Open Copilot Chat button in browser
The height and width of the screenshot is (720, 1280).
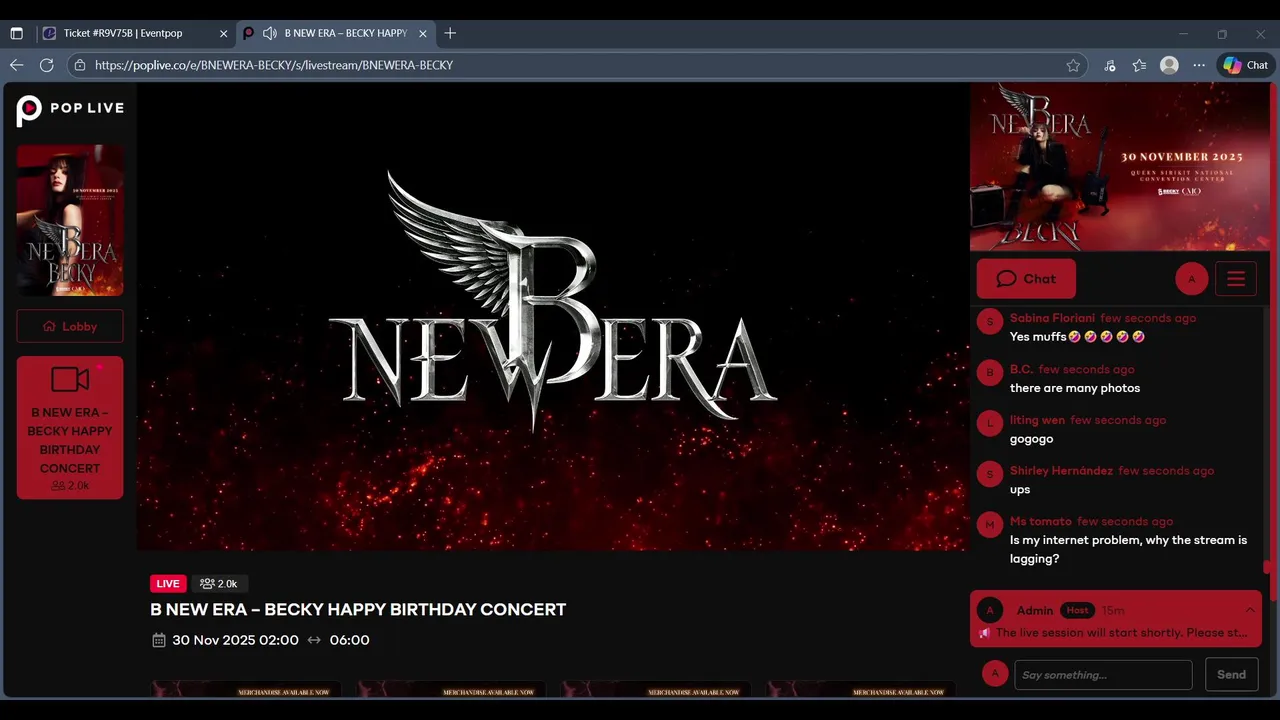1245,65
